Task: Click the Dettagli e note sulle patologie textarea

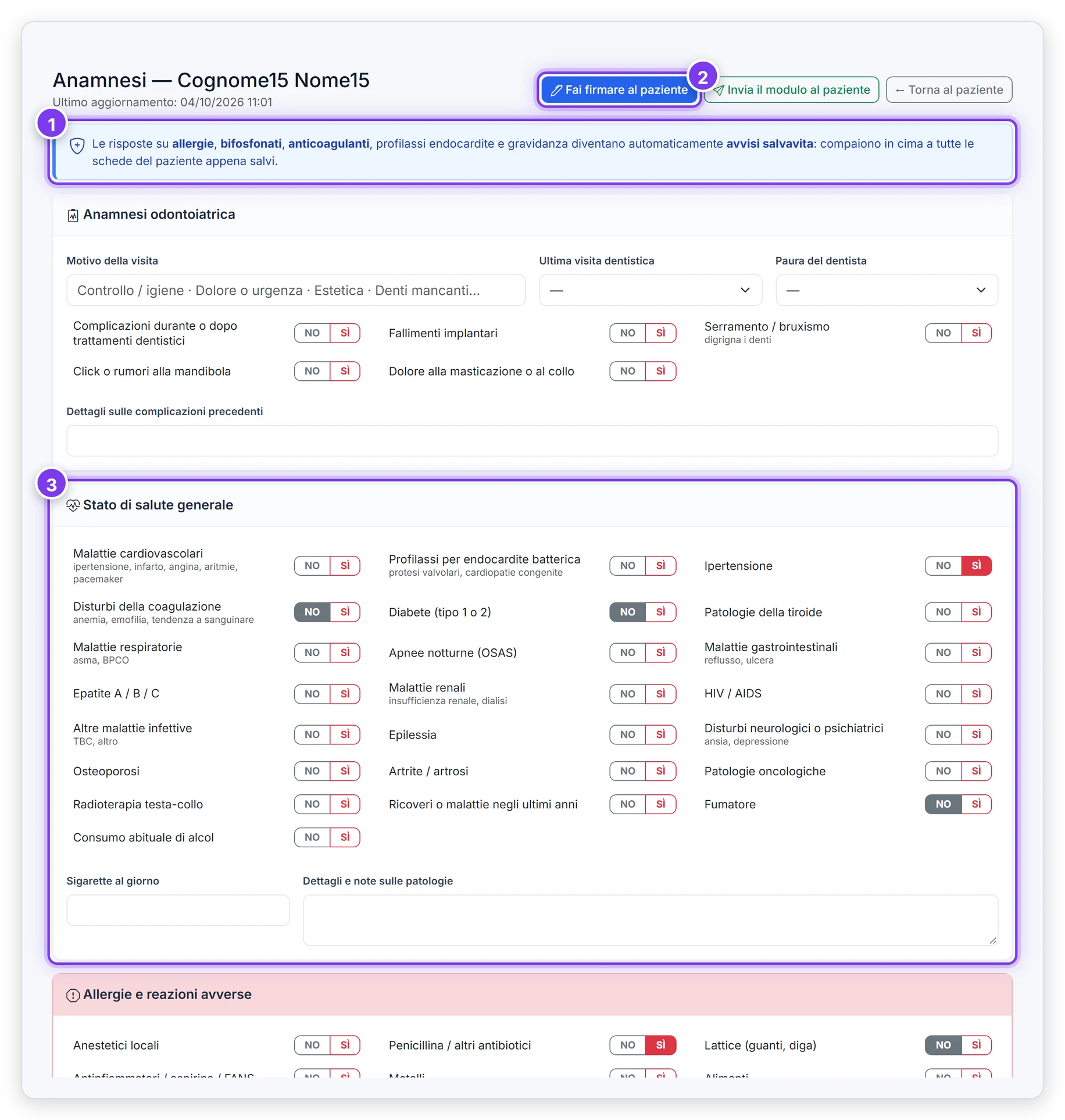Action: click(x=650, y=919)
